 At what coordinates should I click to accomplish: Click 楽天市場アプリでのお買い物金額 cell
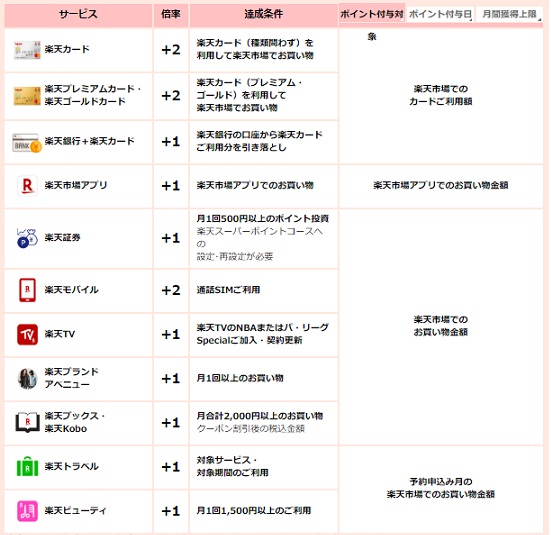(x=441, y=185)
